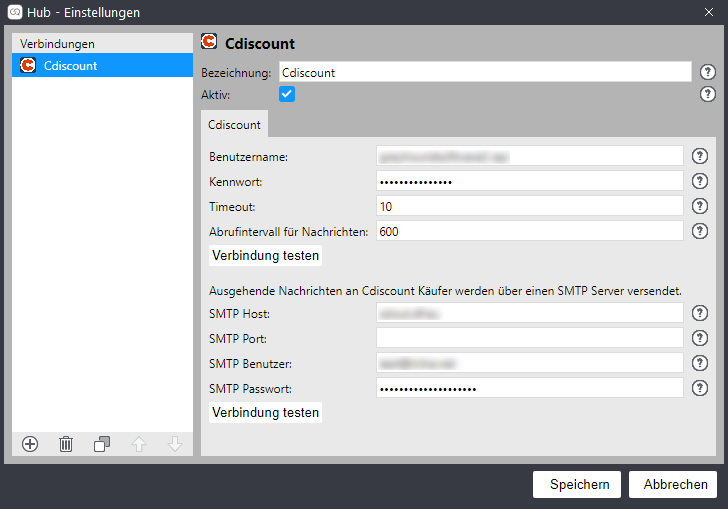The width and height of the screenshot is (728, 509).
Task: Cancel with the Abbrechen button
Action: click(x=673, y=484)
